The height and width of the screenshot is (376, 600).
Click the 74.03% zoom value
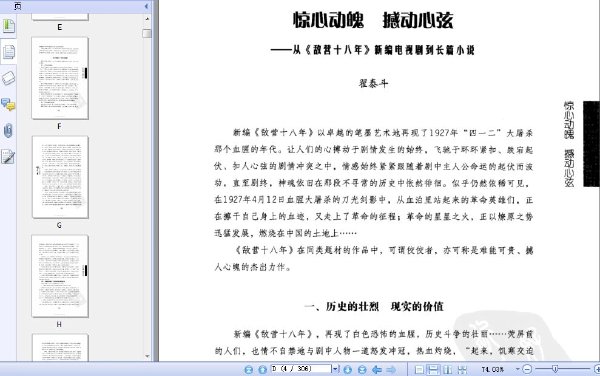point(492,369)
